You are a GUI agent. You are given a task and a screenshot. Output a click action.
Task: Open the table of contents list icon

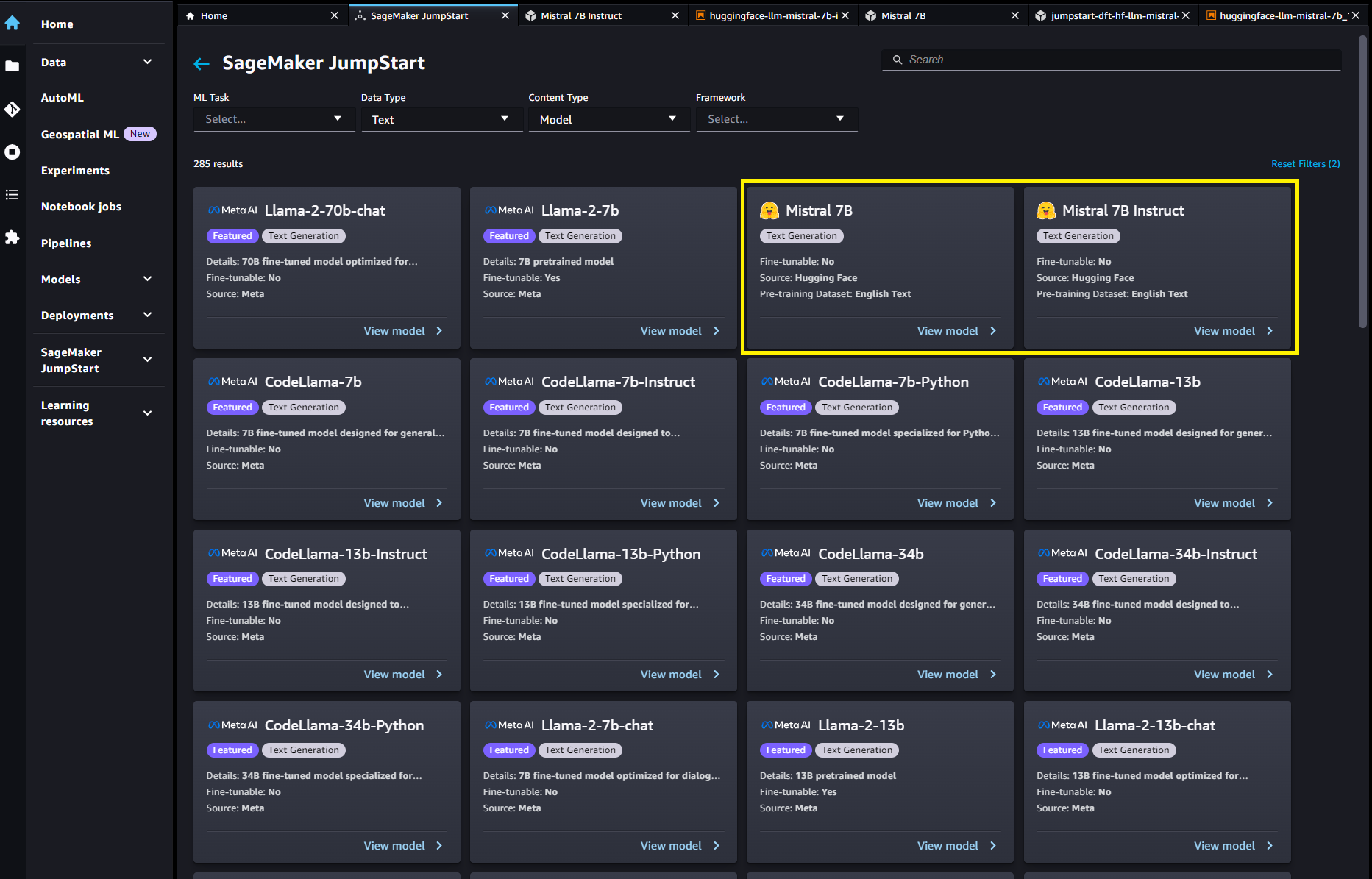13,195
